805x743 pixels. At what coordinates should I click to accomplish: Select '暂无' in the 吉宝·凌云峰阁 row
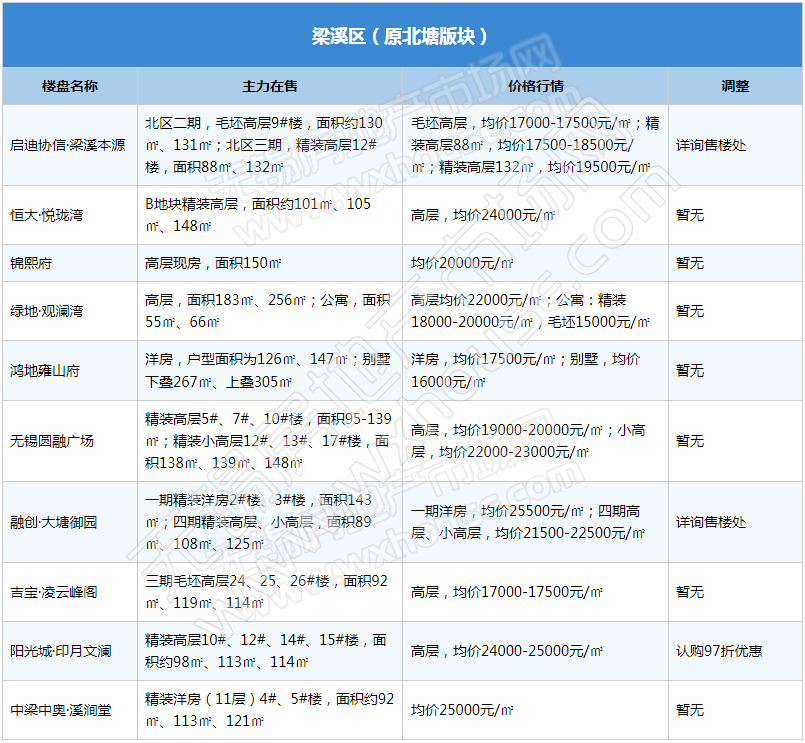pos(690,592)
